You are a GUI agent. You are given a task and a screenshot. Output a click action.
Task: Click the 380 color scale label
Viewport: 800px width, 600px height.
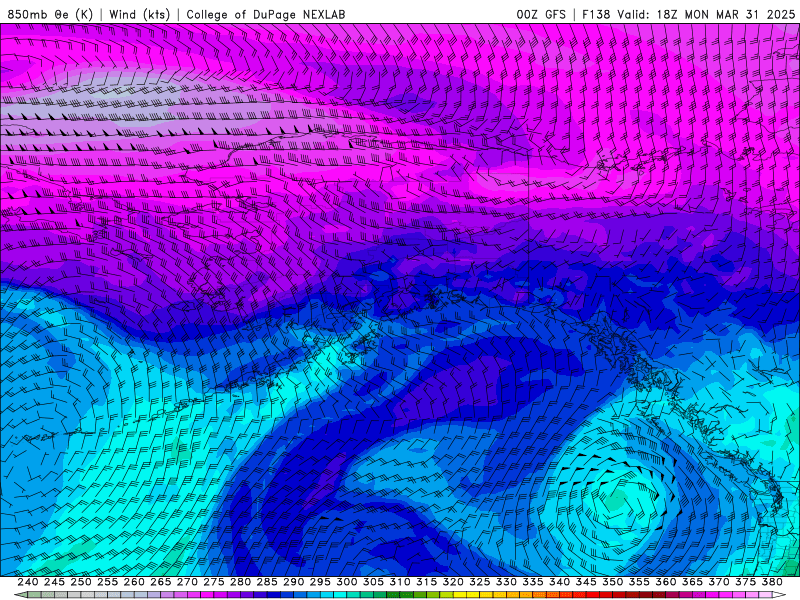click(772, 582)
